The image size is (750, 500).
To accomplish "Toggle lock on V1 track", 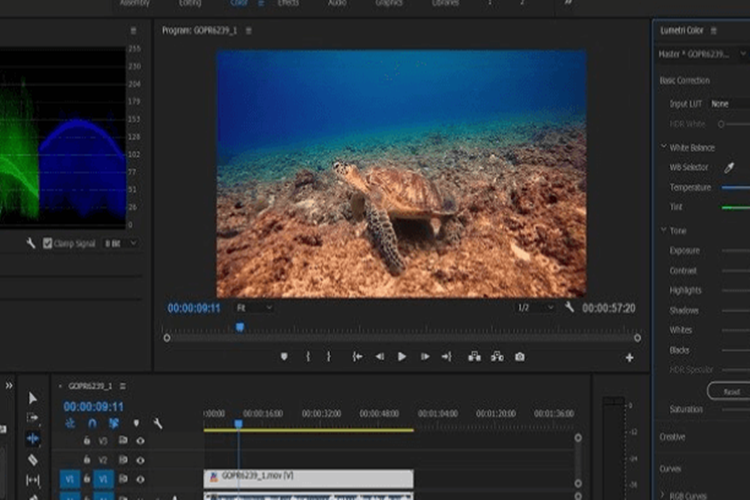I will [x=87, y=479].
